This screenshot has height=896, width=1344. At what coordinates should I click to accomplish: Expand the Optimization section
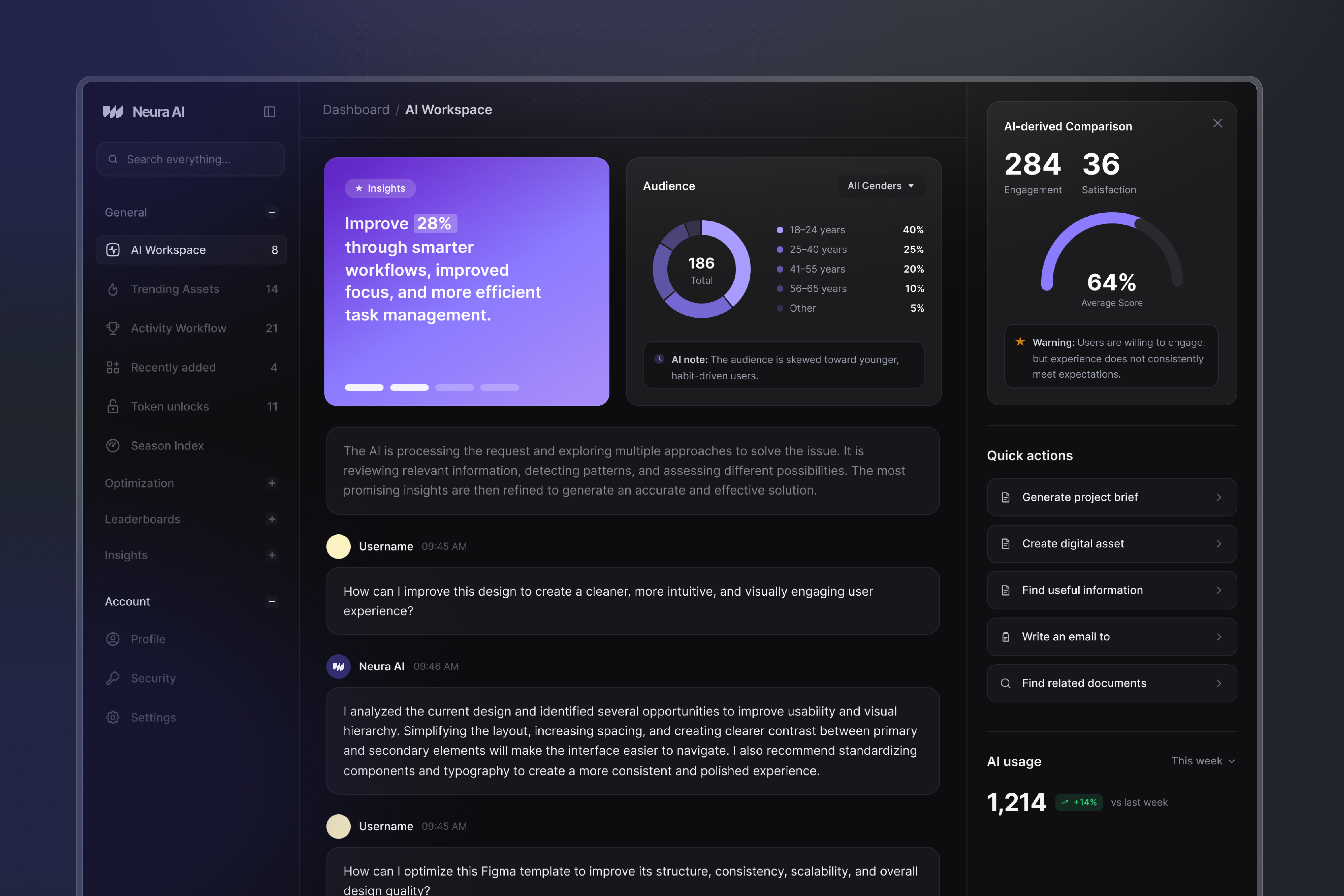coord(272,483)
